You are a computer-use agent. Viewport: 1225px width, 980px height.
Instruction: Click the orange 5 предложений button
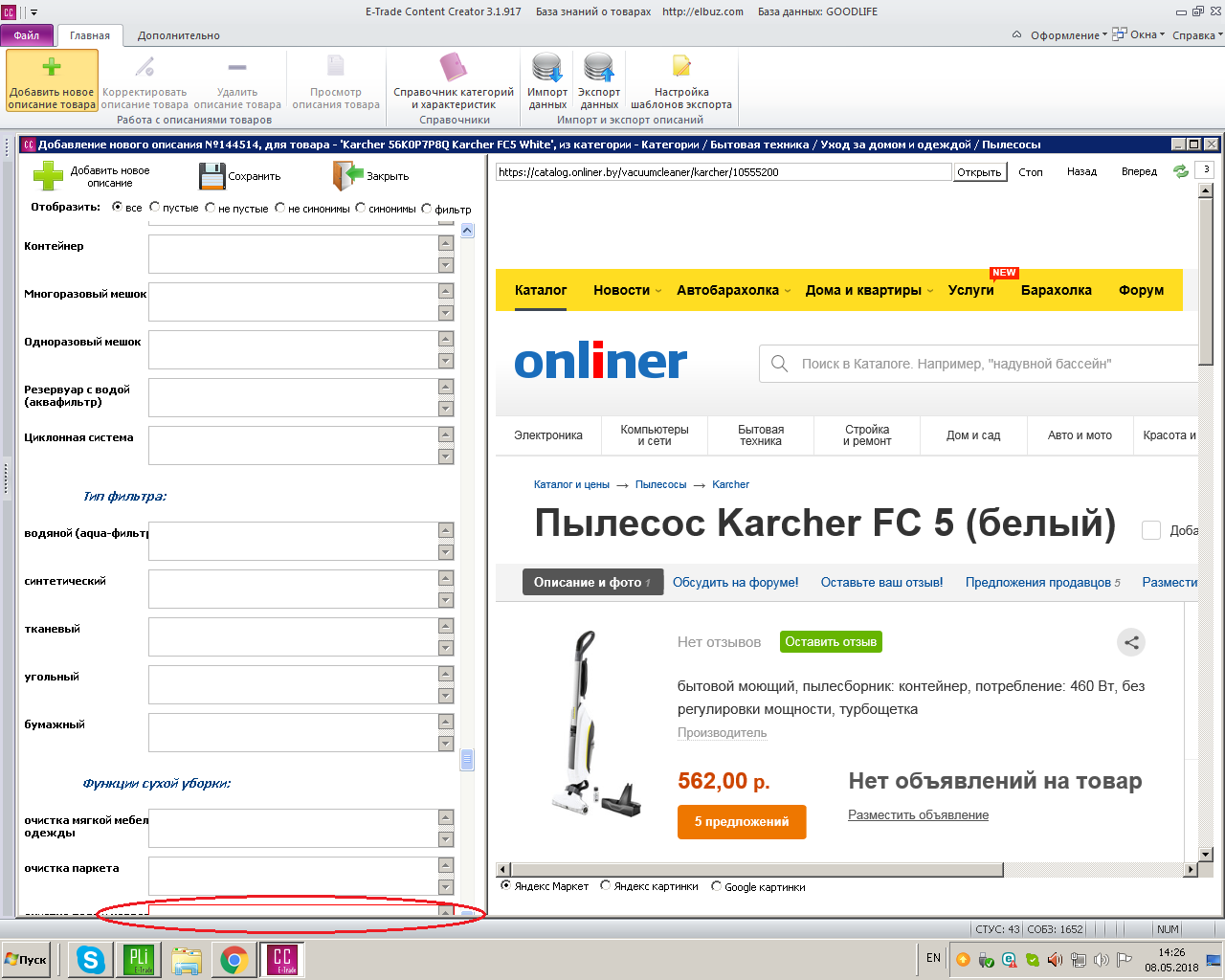pos(742,822)
